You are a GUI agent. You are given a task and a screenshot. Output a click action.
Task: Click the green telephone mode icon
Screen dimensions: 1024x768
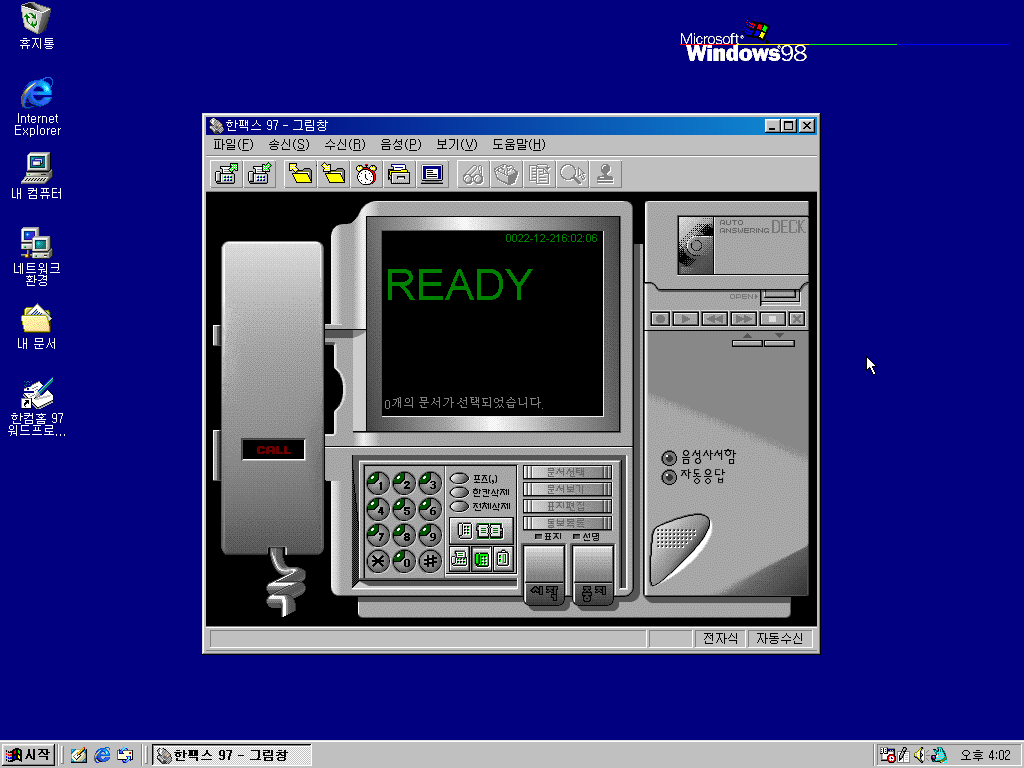[482, 559]
